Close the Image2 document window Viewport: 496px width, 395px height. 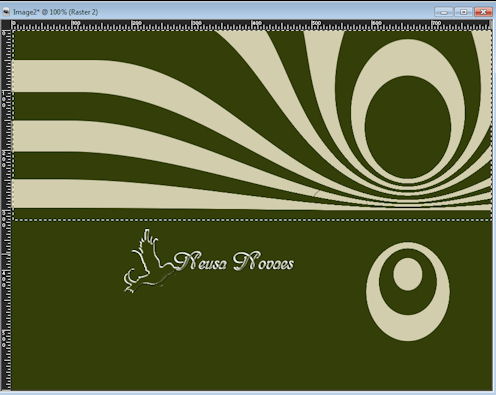pyautogui.click(x=483, y=12)
